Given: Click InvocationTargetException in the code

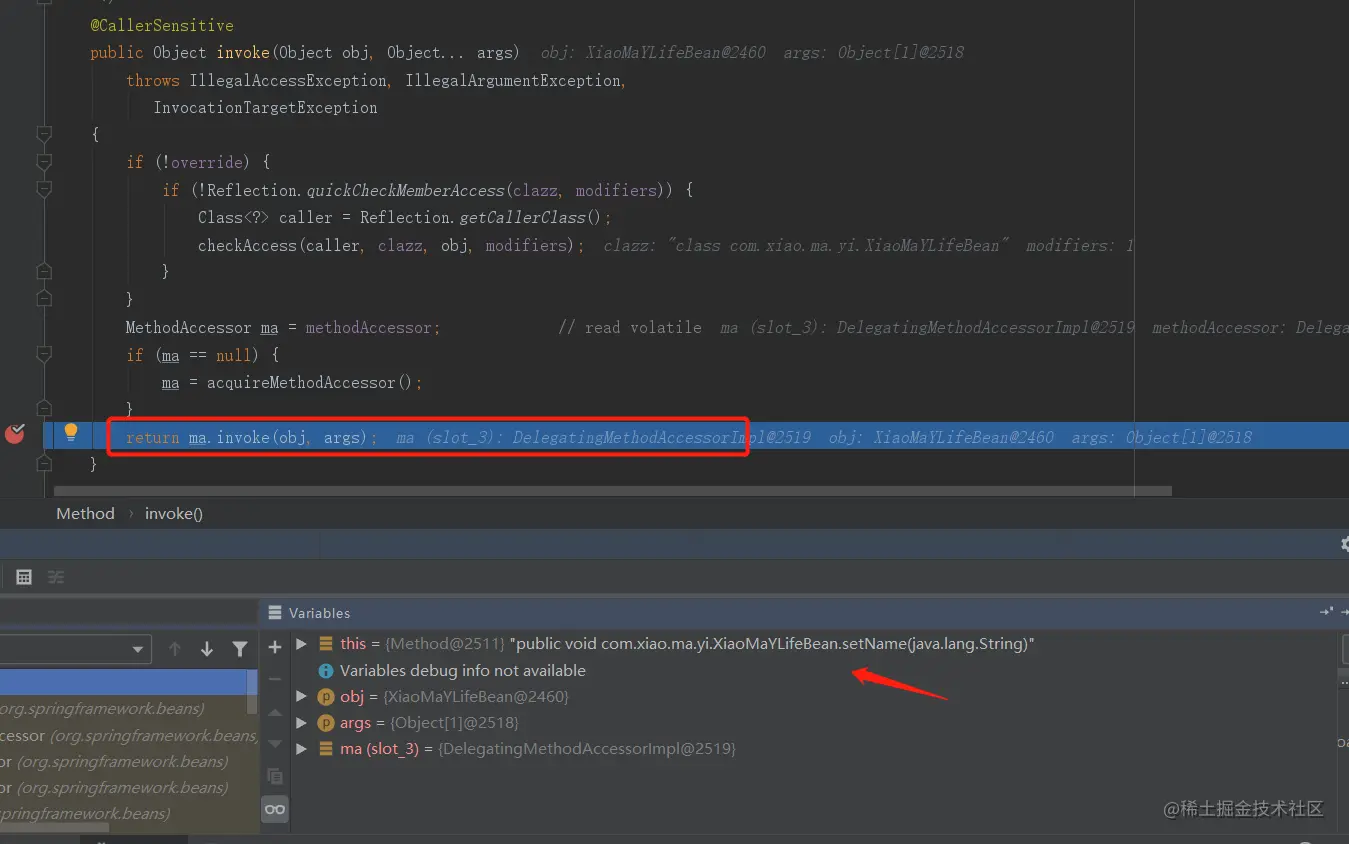Looking at the screenshot, I should [x=265, y=107].
